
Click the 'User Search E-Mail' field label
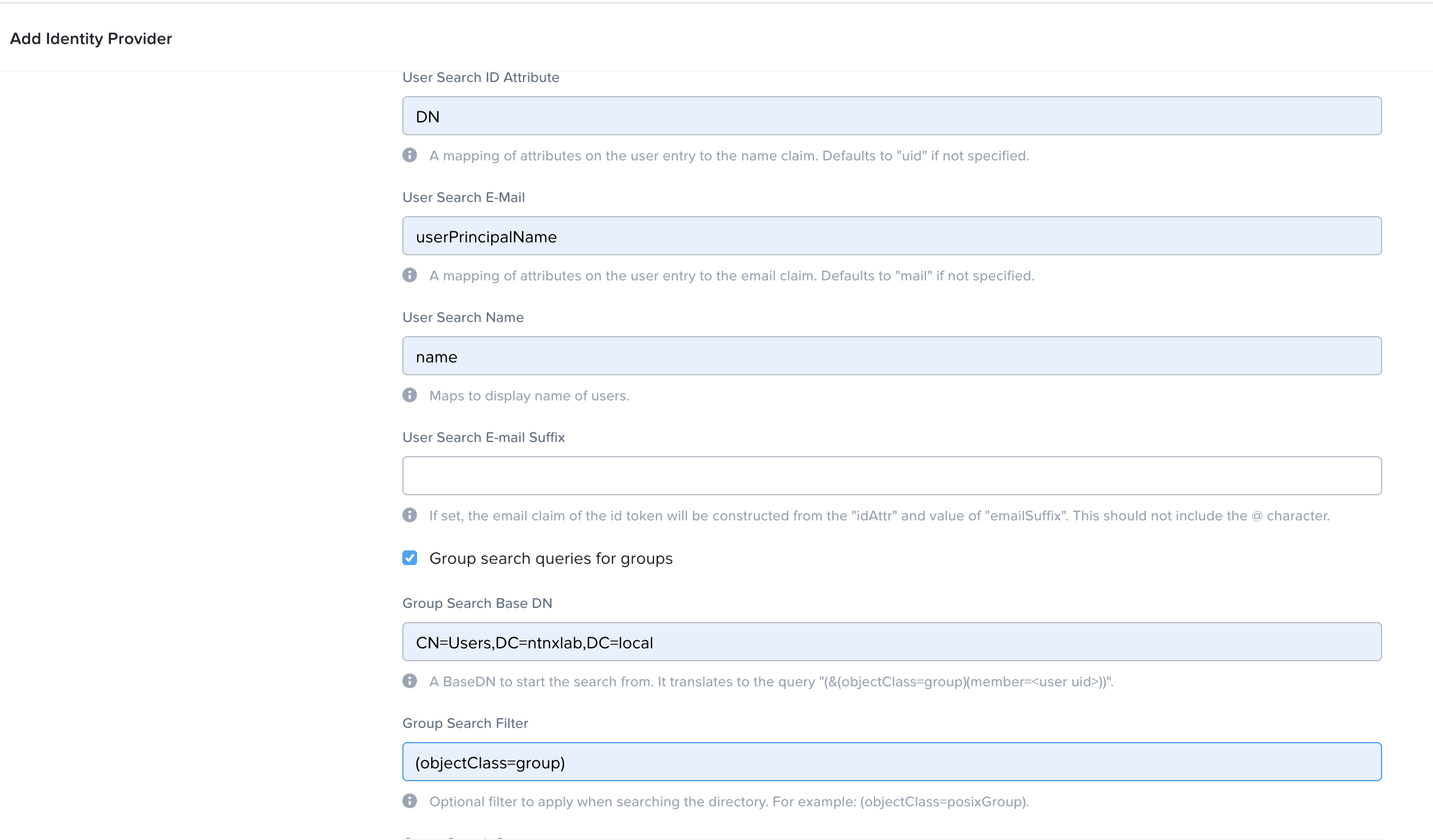coord(464,197)
